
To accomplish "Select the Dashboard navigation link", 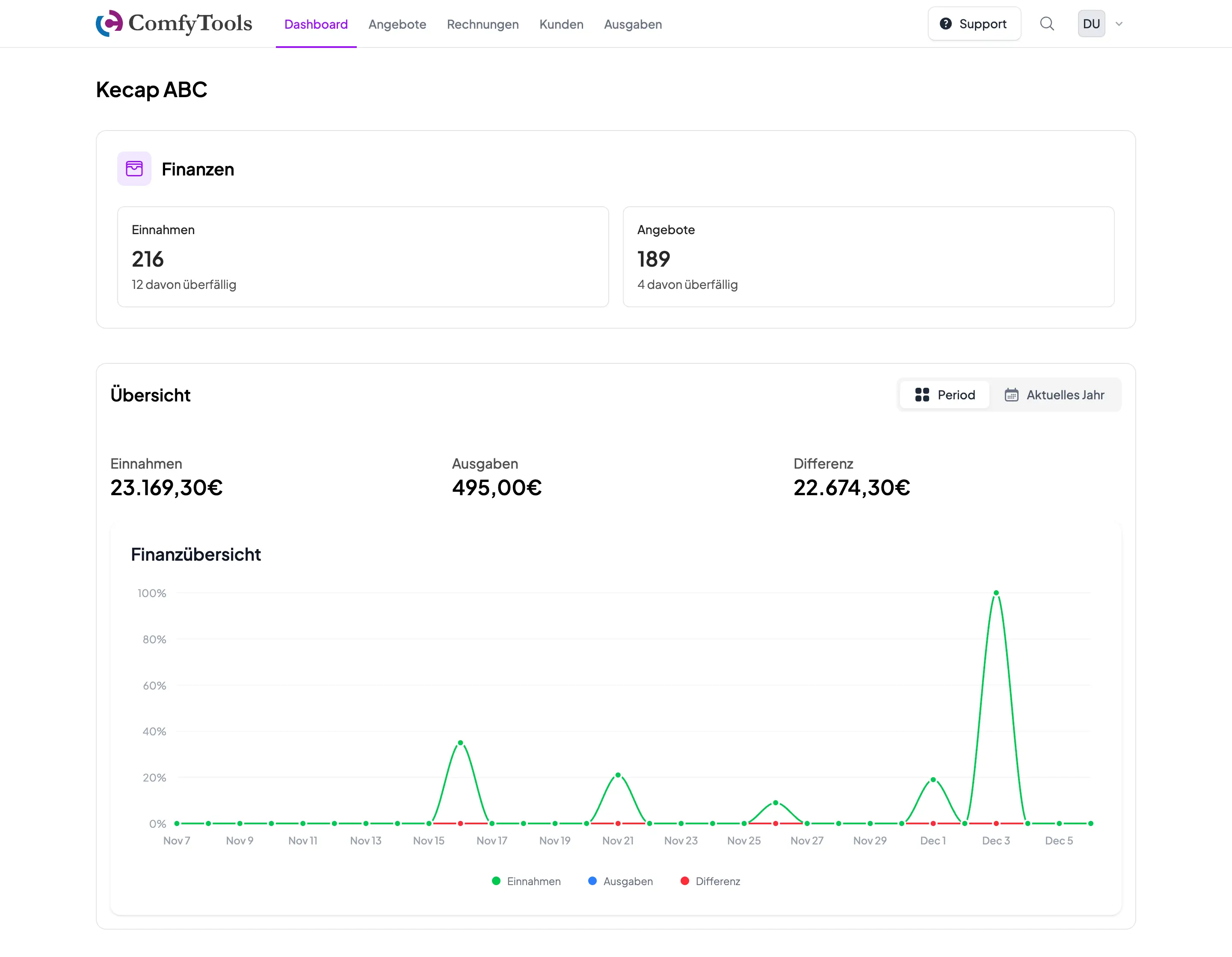I will [x=316, y=24].
